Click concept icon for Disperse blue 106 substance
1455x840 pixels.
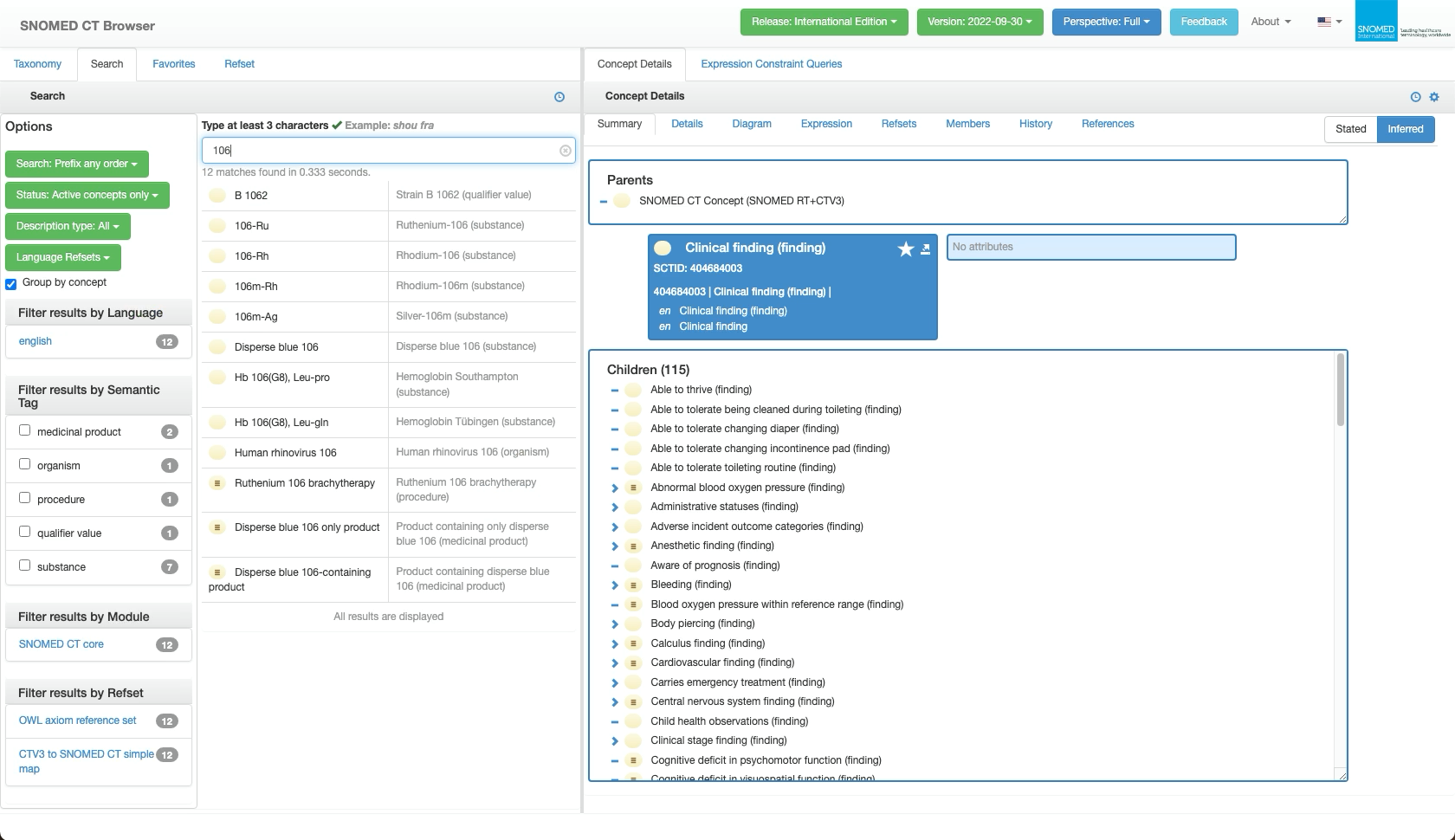[x=217, y=347]
